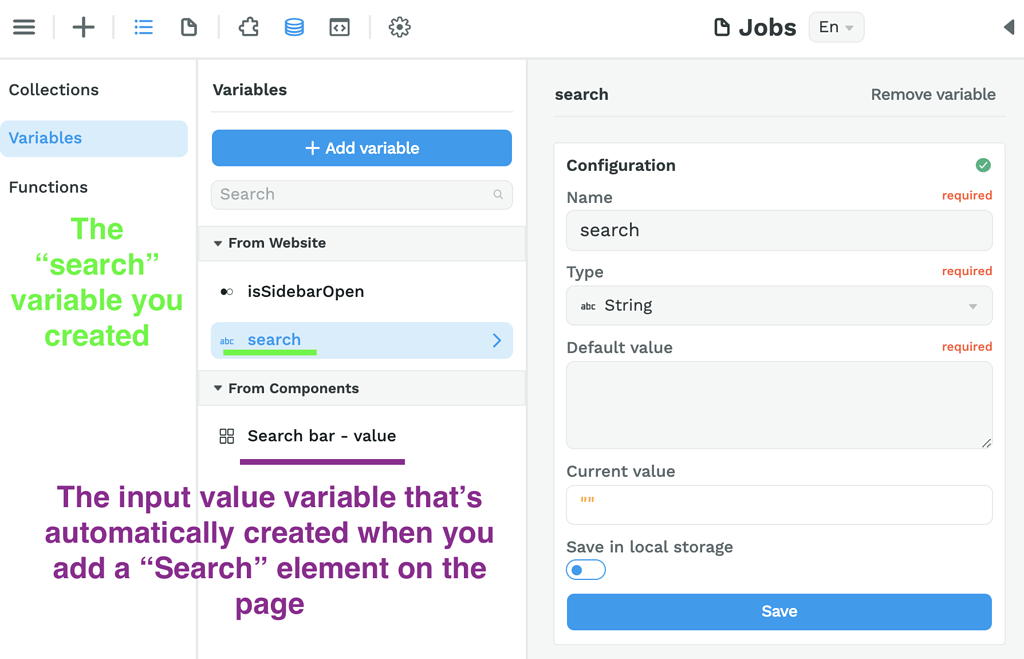The width and height of the screenshot is (1024, 659).
Task: Select the Search bar - value variable
Action: (x=322, y=436)
